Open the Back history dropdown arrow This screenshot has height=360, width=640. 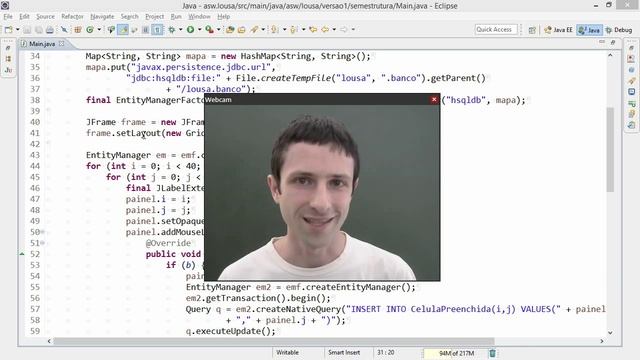[334, 30]
